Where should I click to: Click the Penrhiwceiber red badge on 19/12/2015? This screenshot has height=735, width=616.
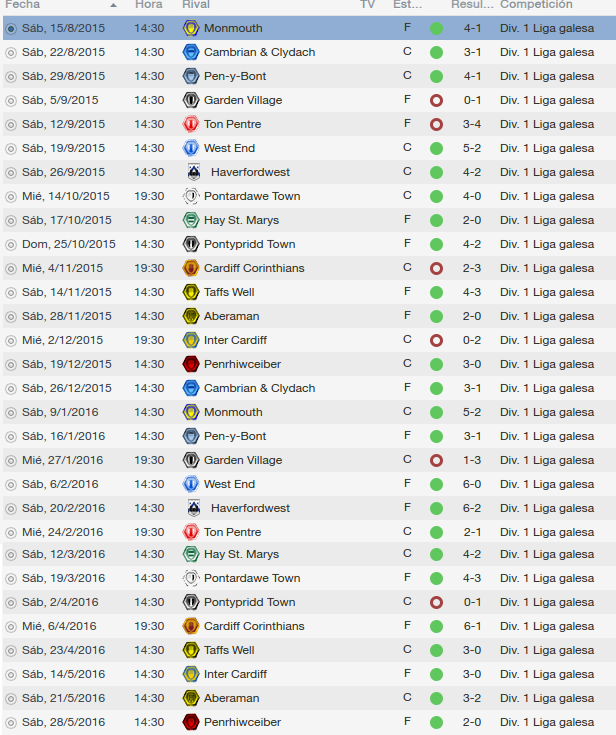tap(191, 364)
